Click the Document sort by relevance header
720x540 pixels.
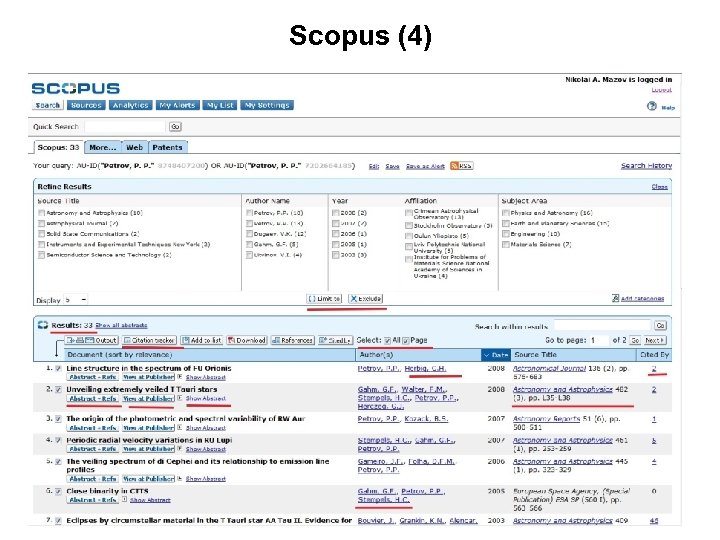coord(120,355)
